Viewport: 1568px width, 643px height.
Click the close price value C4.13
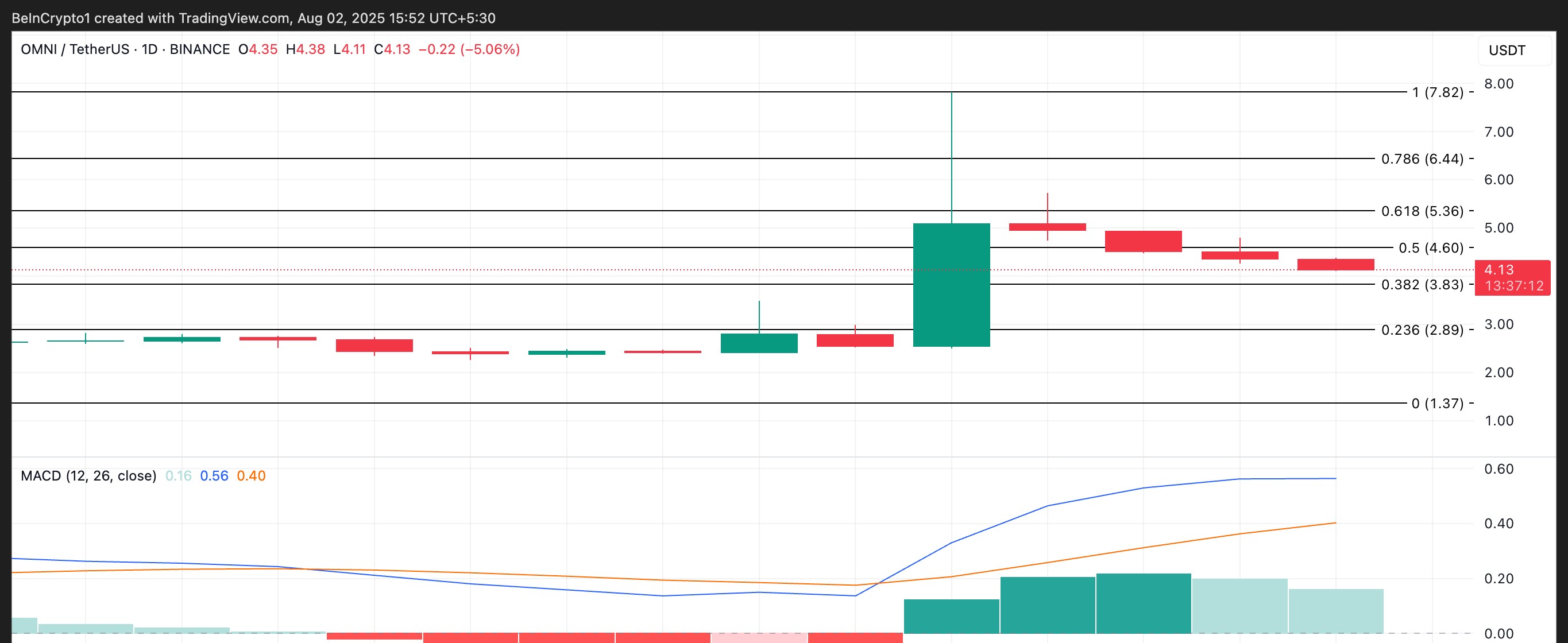point(392,49)
